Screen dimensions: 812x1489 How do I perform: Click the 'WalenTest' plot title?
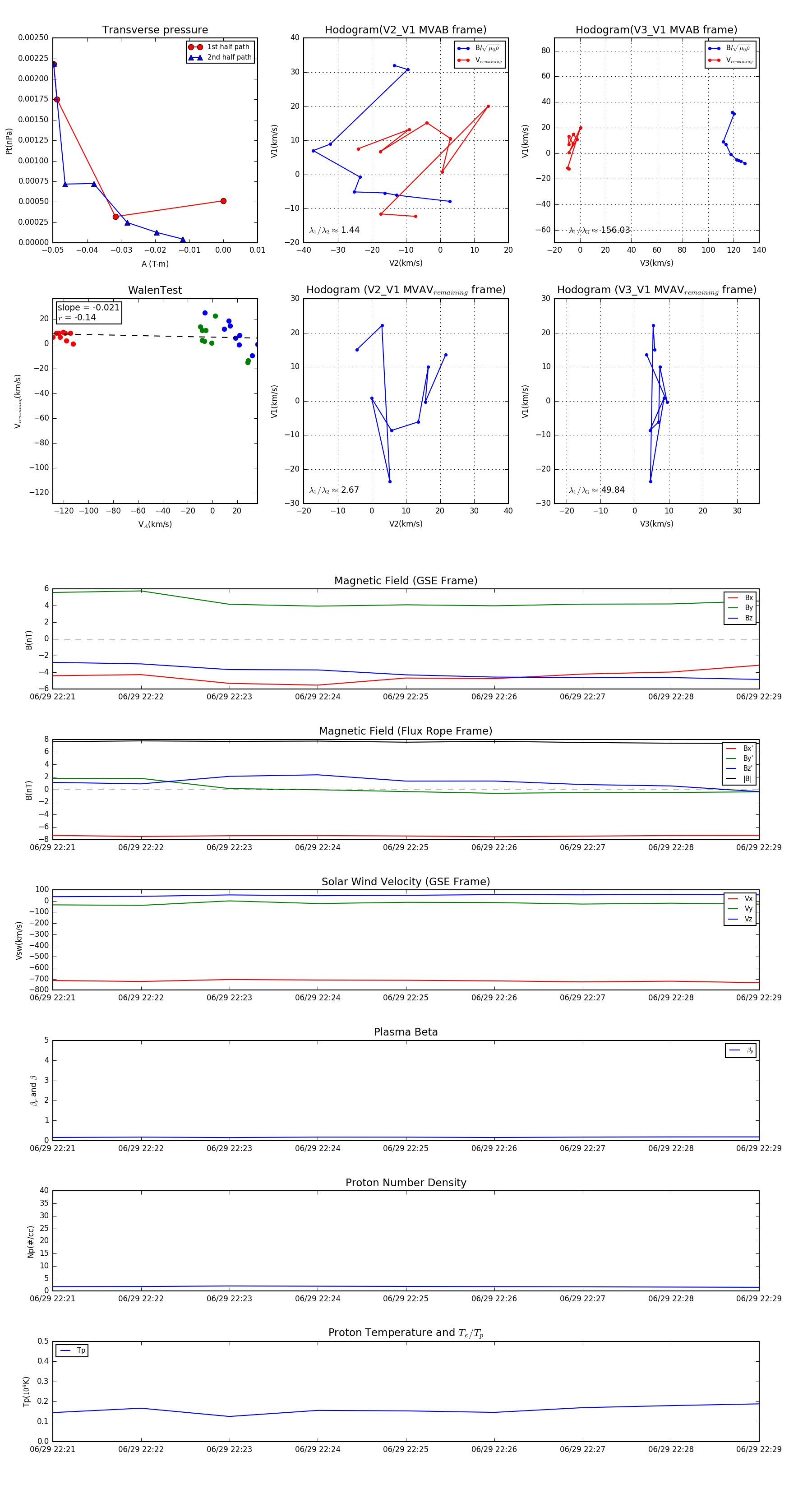[x=155, y=290]
